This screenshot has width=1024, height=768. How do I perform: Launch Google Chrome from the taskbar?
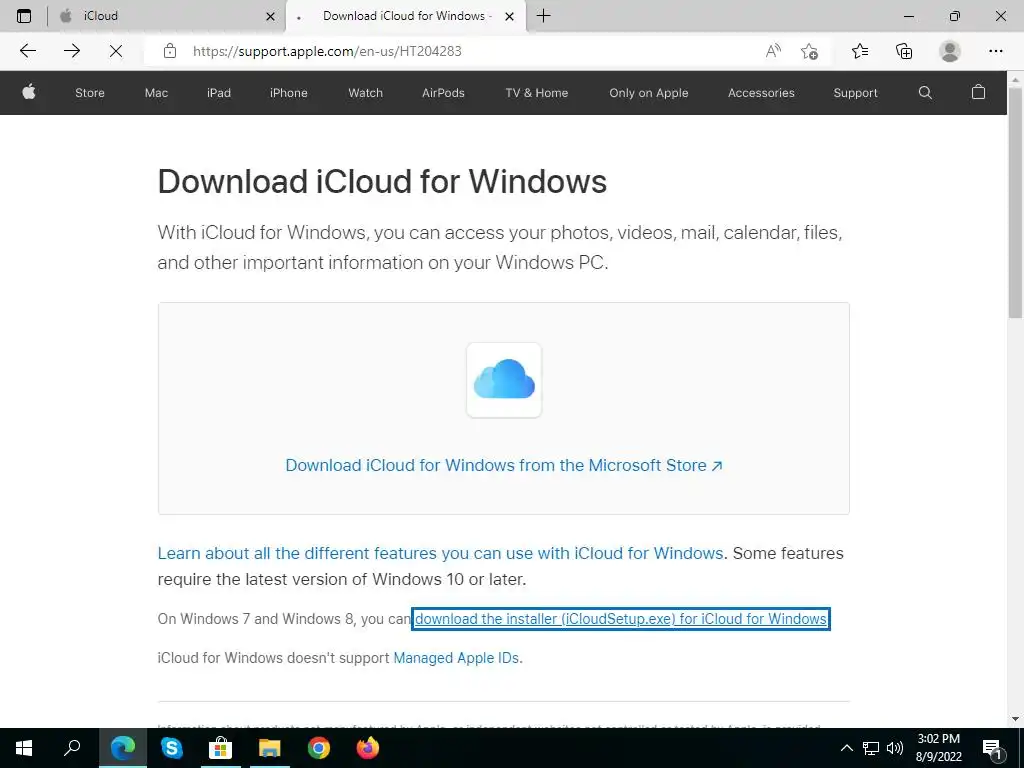(319, 748)
